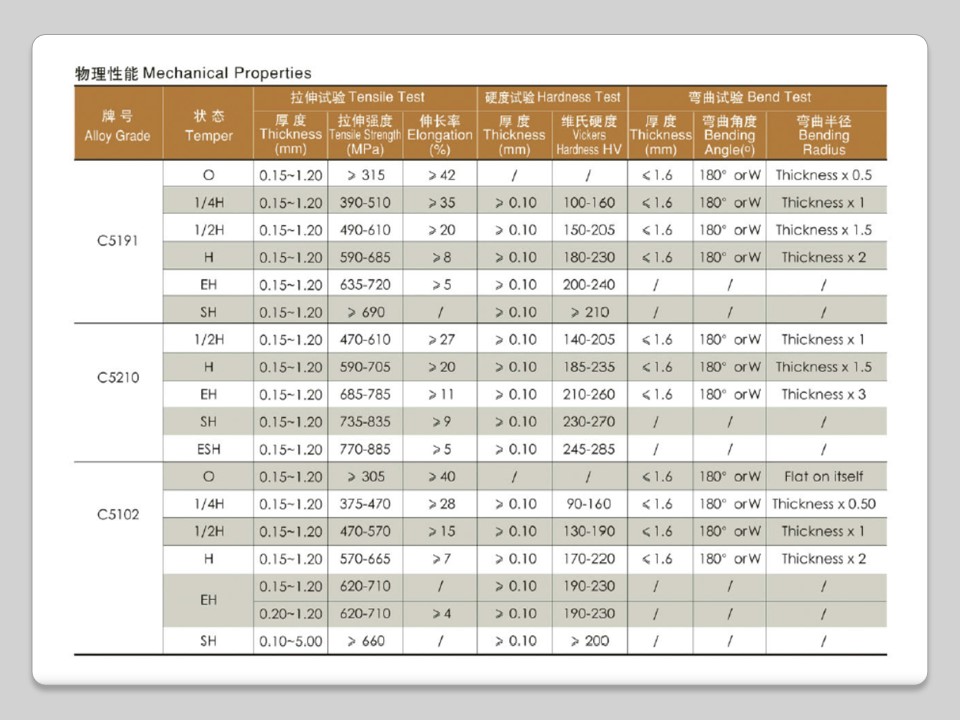Select the Elongation (%) column header
Viewport: 960px width, 720px height.
(x=440, y=135)
